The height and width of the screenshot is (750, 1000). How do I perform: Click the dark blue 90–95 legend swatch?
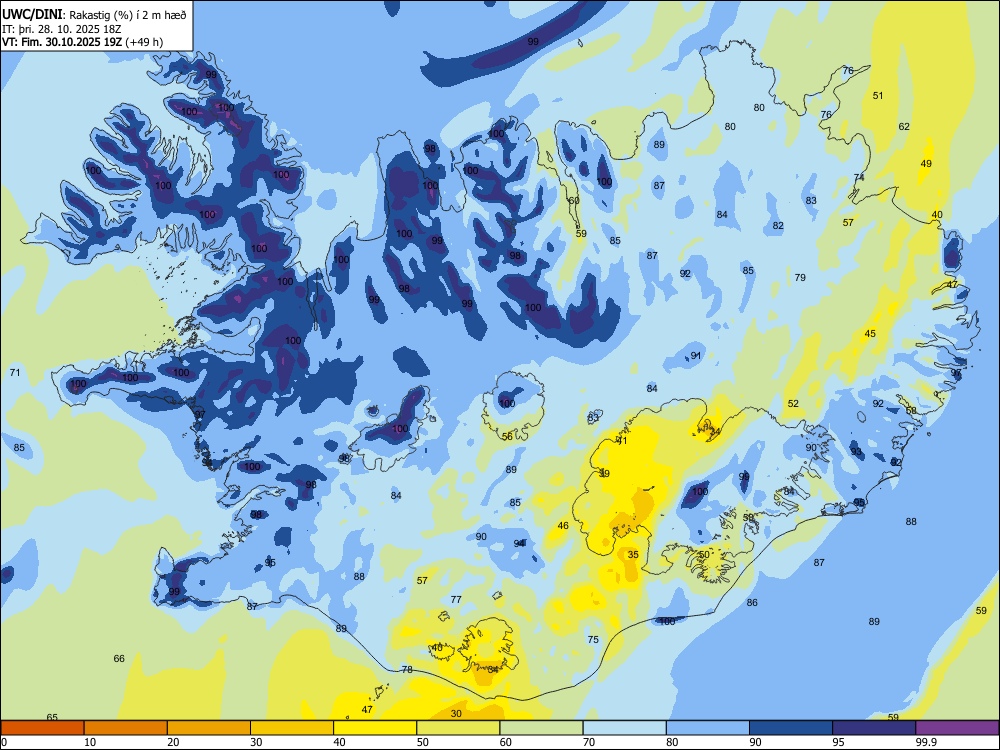point(791,728)
